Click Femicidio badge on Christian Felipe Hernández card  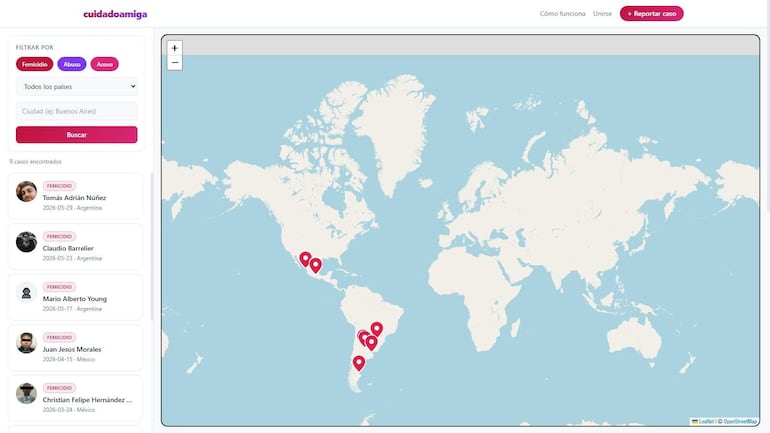59,388
